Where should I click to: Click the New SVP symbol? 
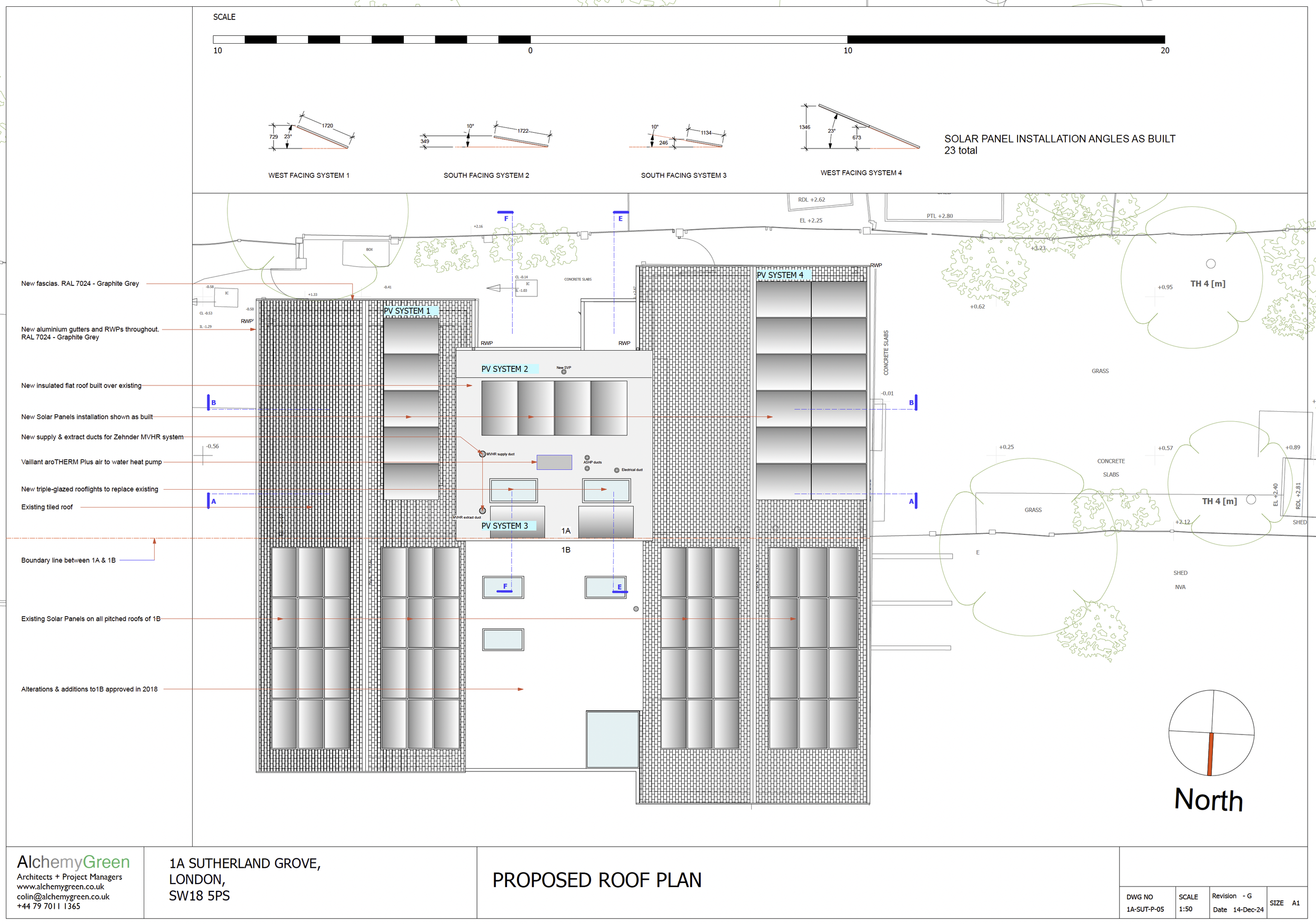(563, 371)
